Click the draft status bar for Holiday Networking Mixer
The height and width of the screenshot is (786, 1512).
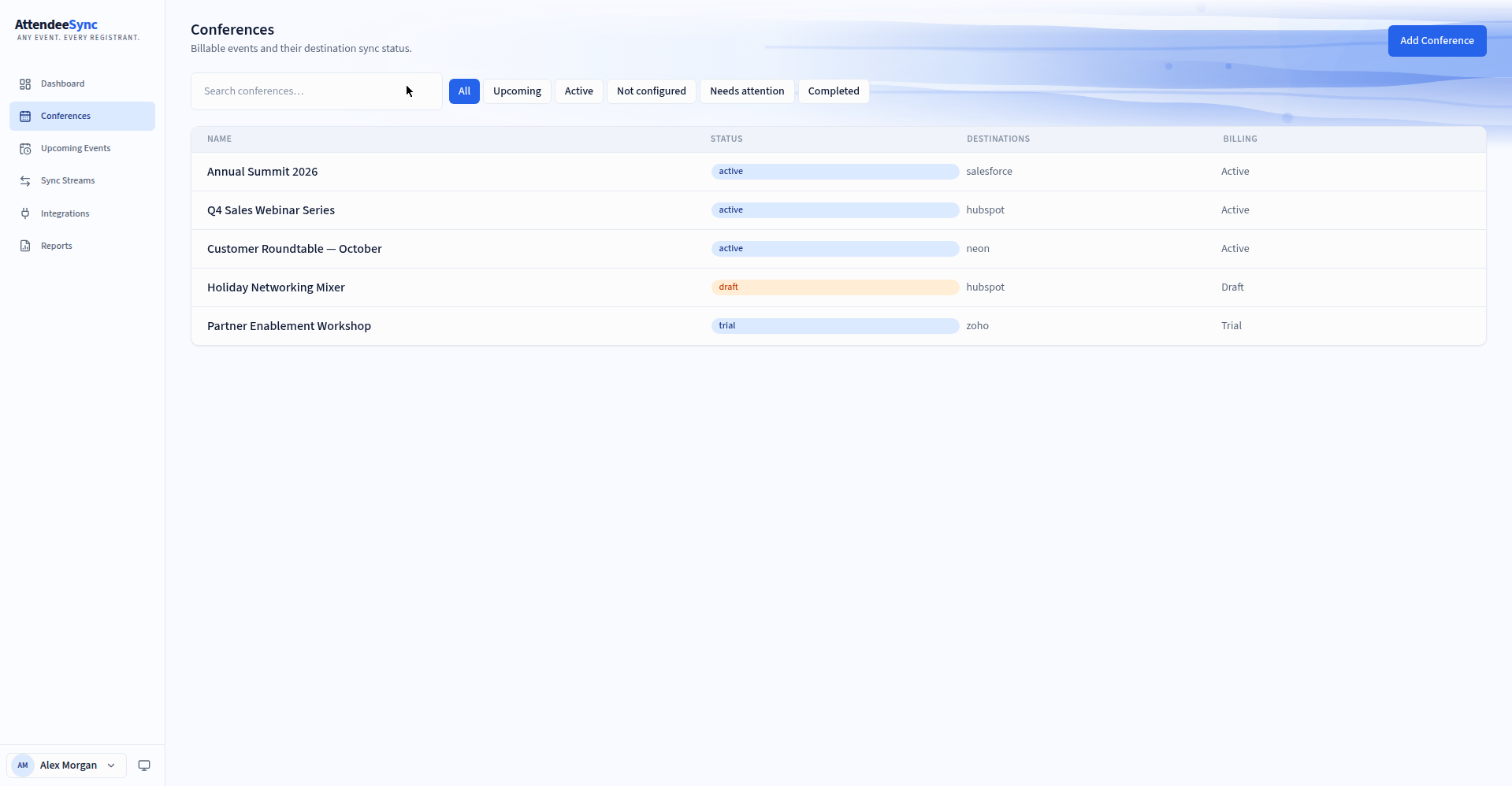835,287
